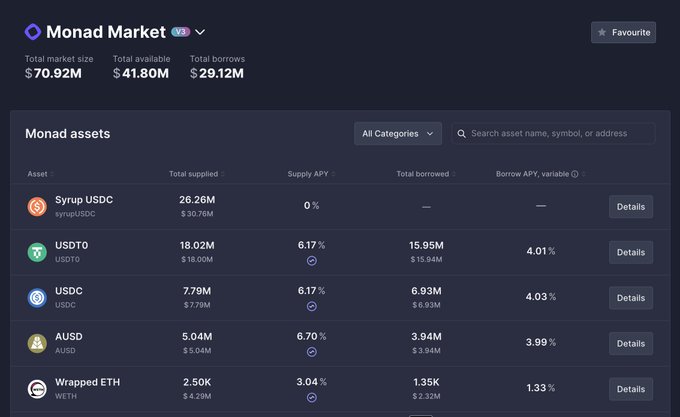
Task: Open Details for Syrup USDC
Action: [x=631, y=207]
